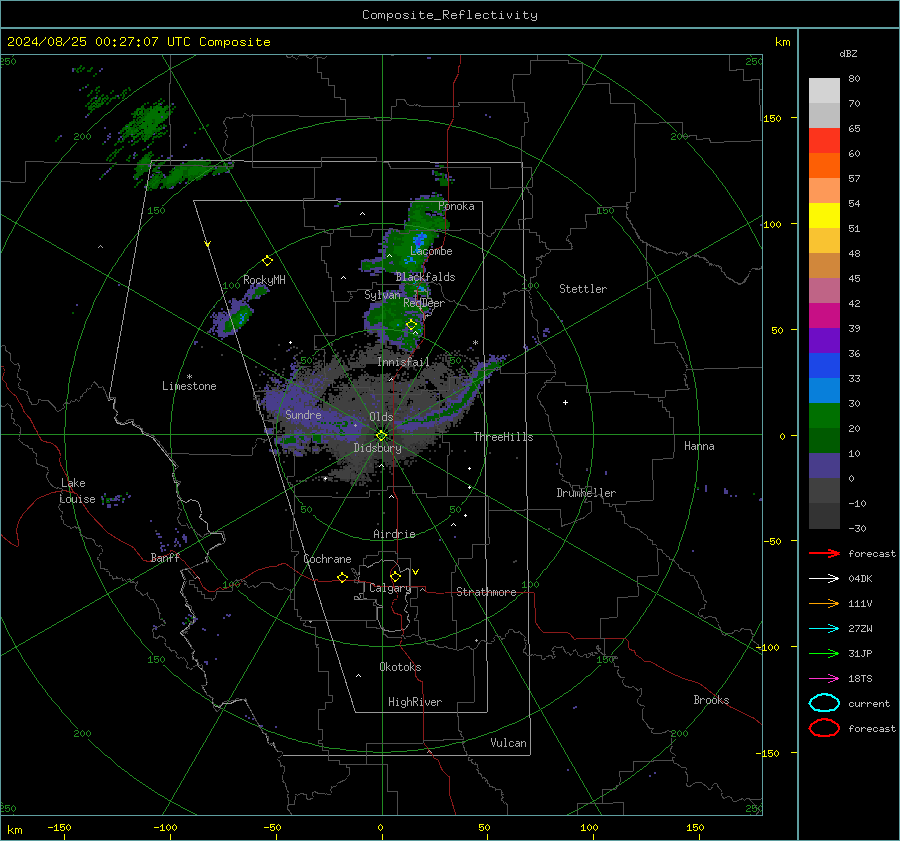Click the 65 dBZ red color swatch
The height and width of the screenshot is (841, 900).
(x=824, y=140)
